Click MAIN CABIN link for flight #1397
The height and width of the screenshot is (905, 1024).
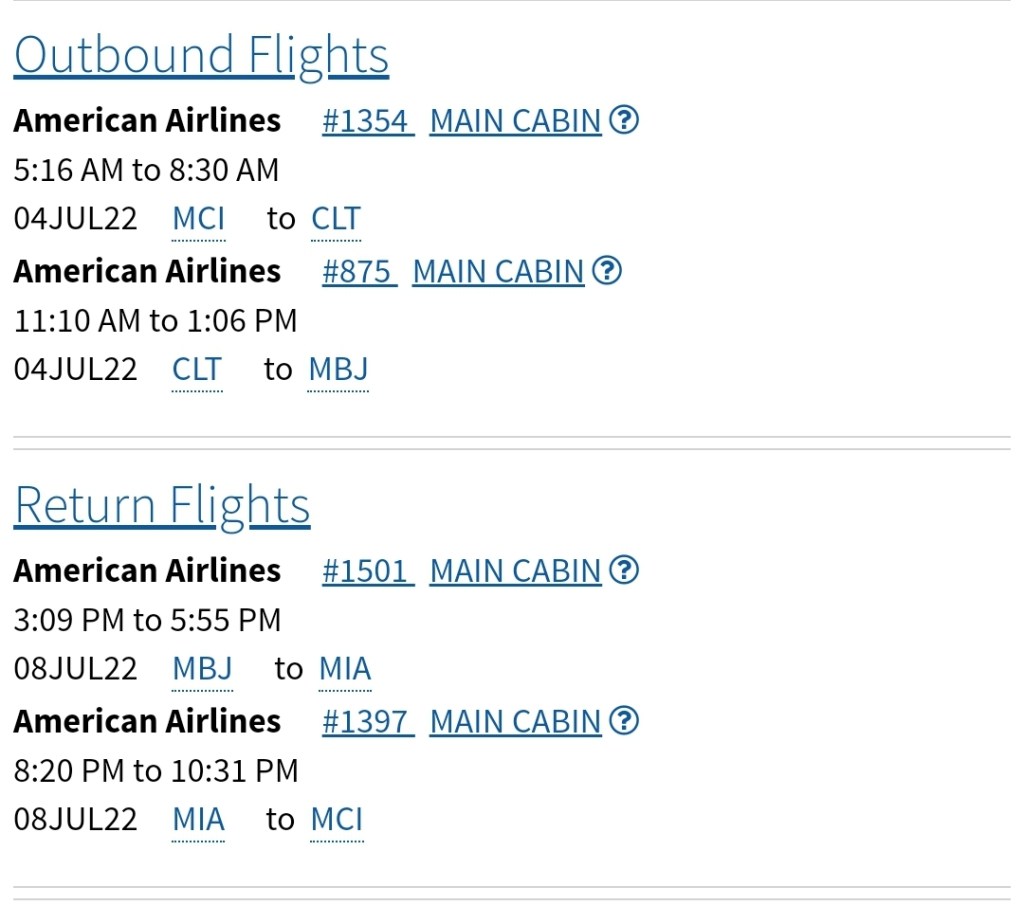[x=515, y=721]
